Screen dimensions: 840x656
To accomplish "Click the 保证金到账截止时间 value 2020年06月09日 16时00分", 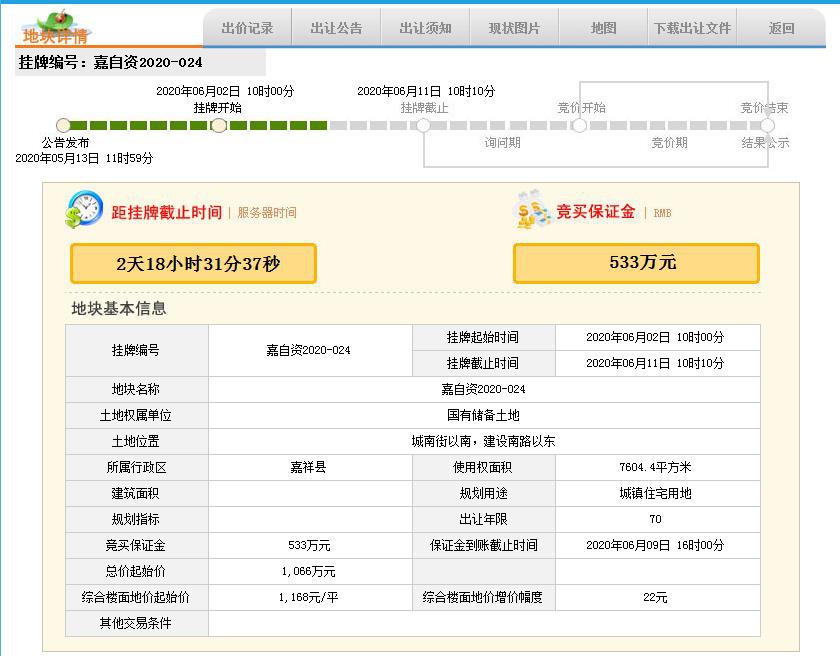I will click(x=657, y=545).
